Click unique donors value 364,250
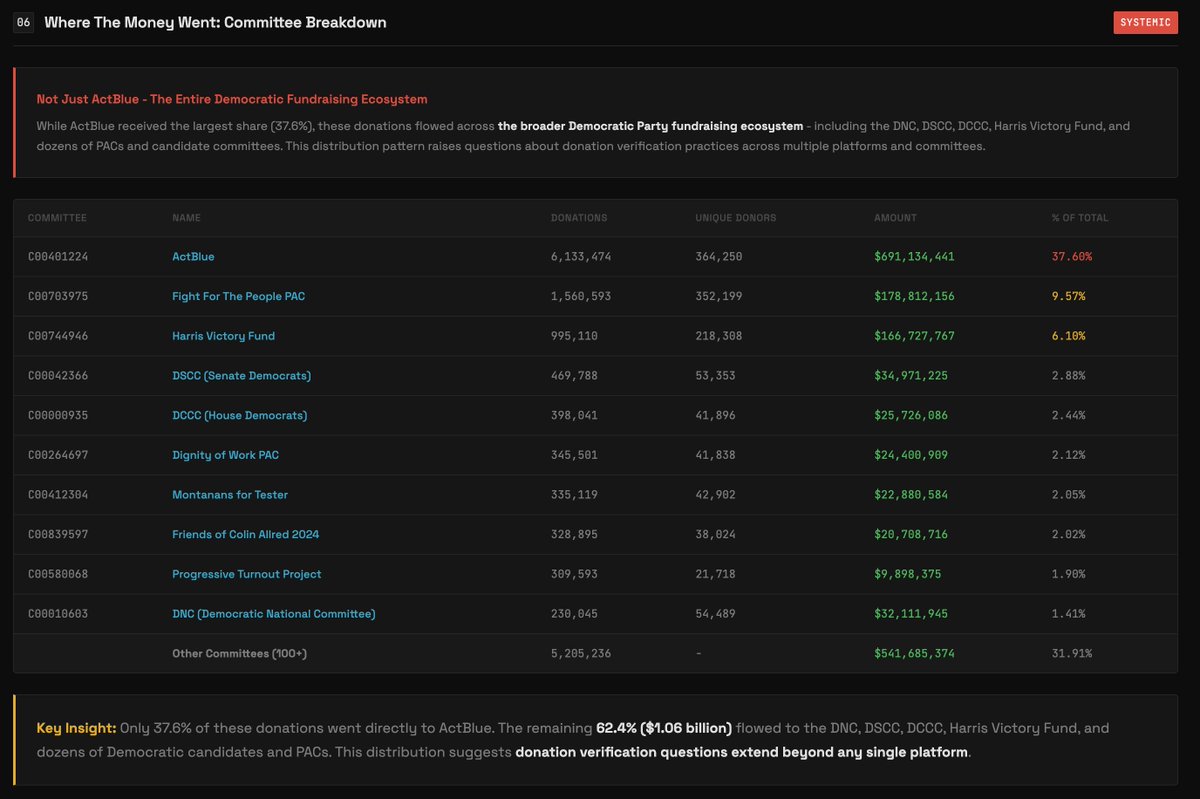 (719, 257)
